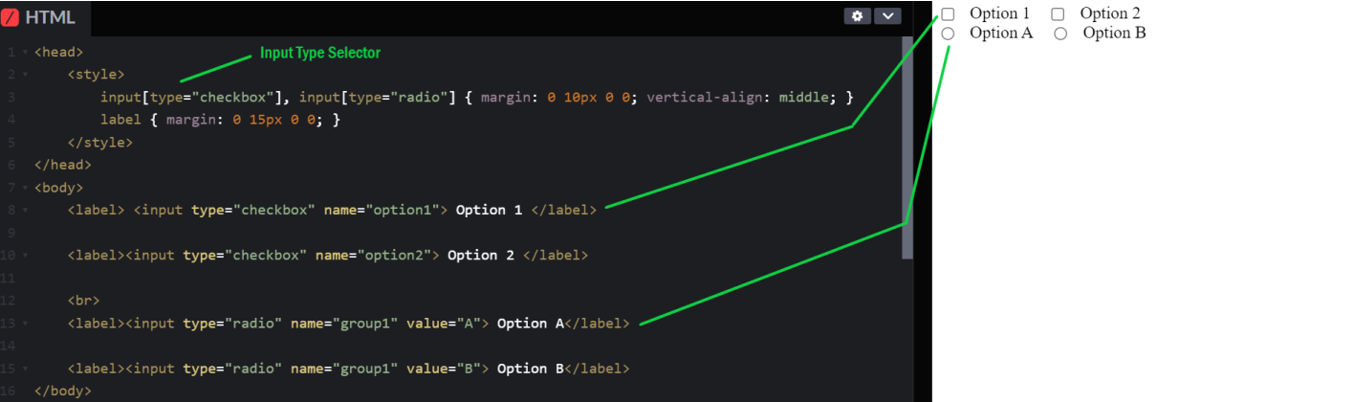Collapse the style tag fold arrow
Screen dimensions: 1363x402
(x=24, y=74)
